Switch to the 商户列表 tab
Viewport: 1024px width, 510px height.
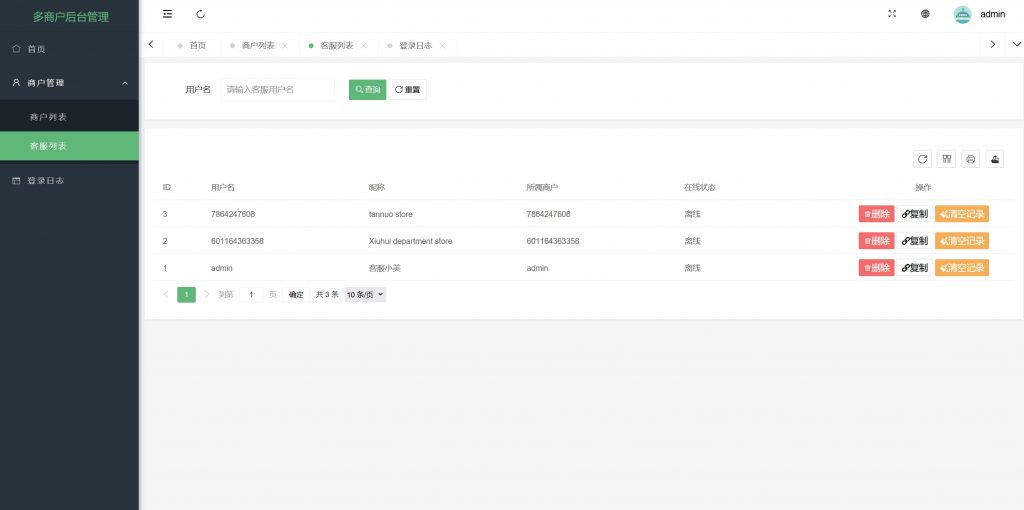point(258,46)
